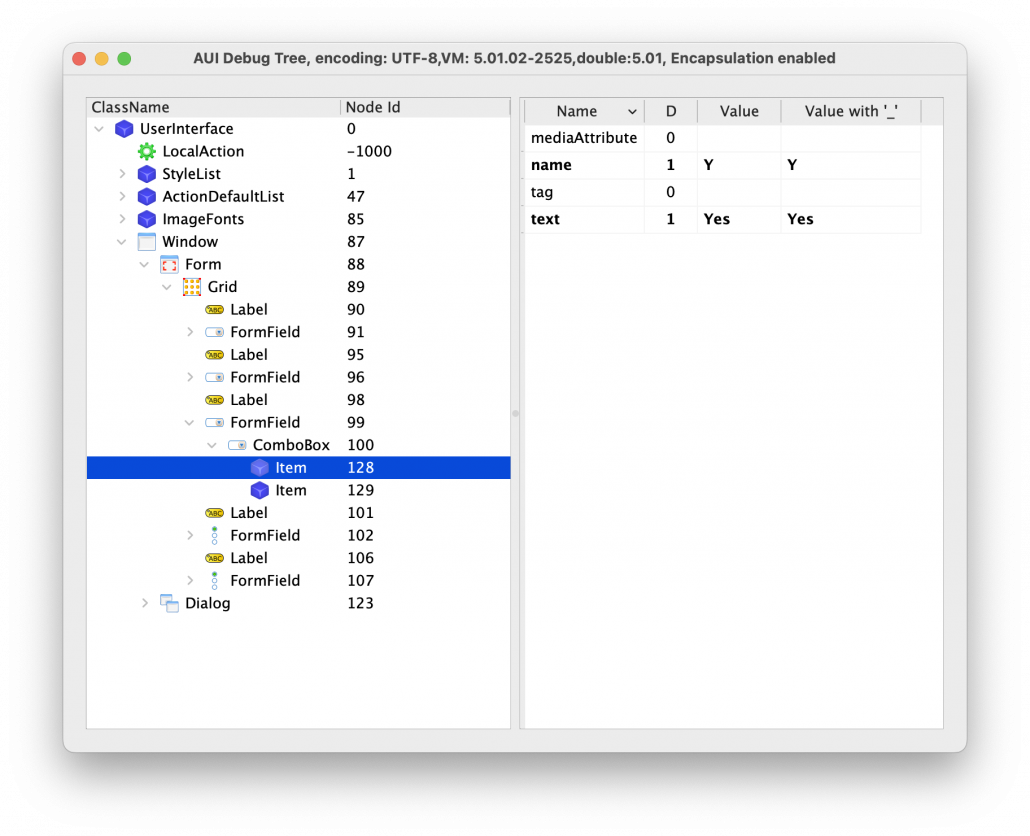Image resolution: width=1030 pixels, height=836 pixels.
Task: Click the FormField icon for node 91
Action: [x=214, y=332]
